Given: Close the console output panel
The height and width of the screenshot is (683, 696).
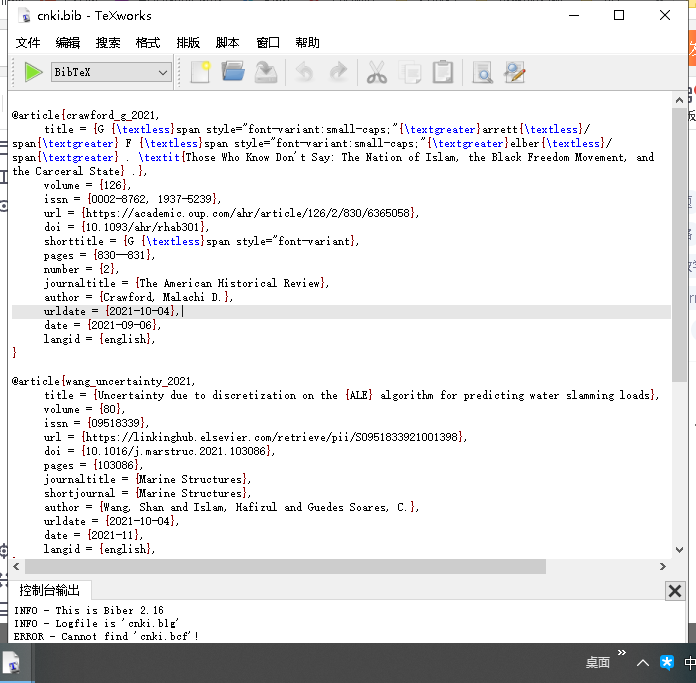Looking at the screenshot, I should tap(675, 591).
